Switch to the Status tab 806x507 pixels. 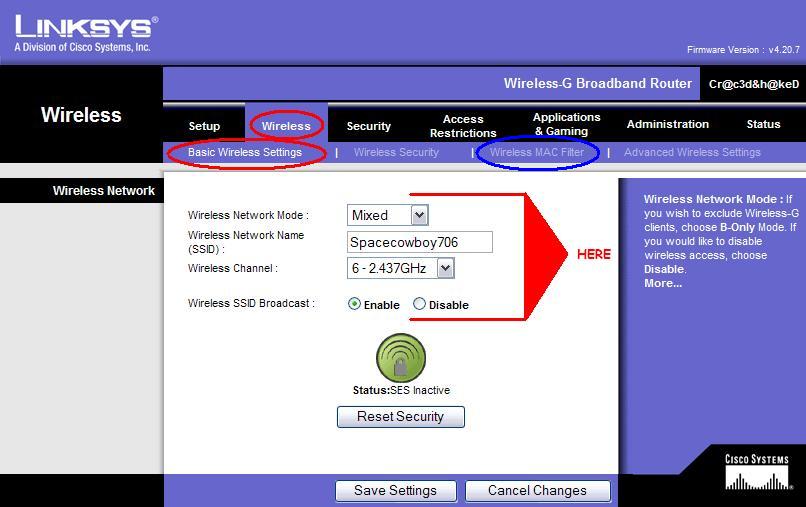pyautogui.click(x=763, y=124)
